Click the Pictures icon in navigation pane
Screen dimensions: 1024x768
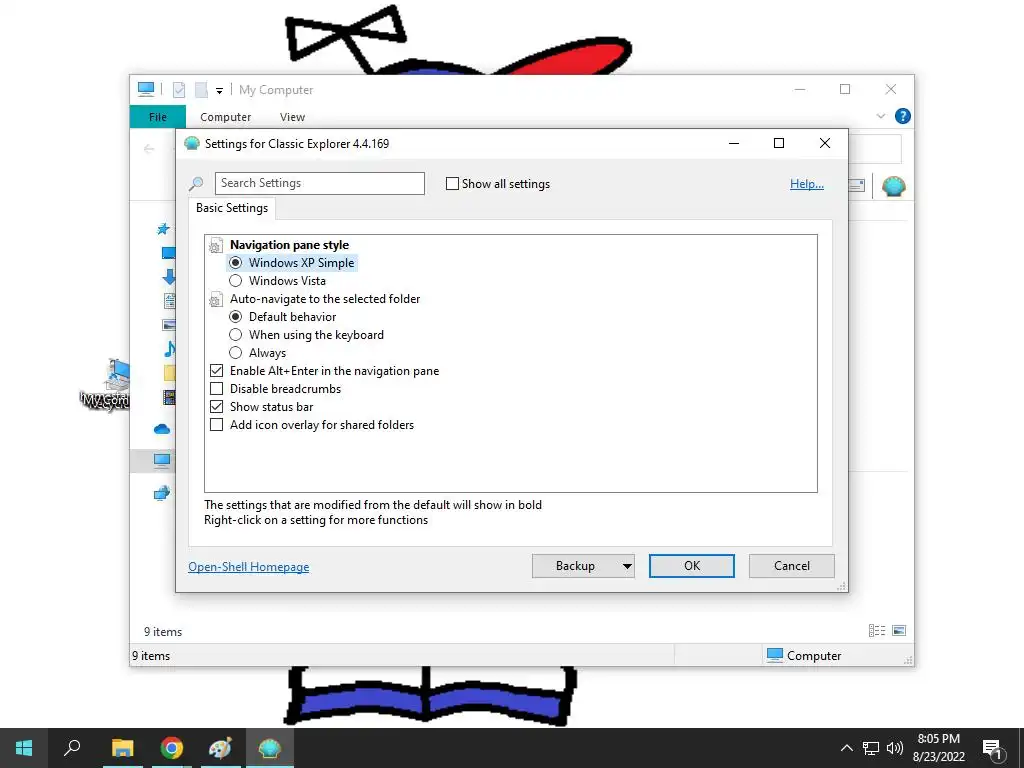coord(168,325)
